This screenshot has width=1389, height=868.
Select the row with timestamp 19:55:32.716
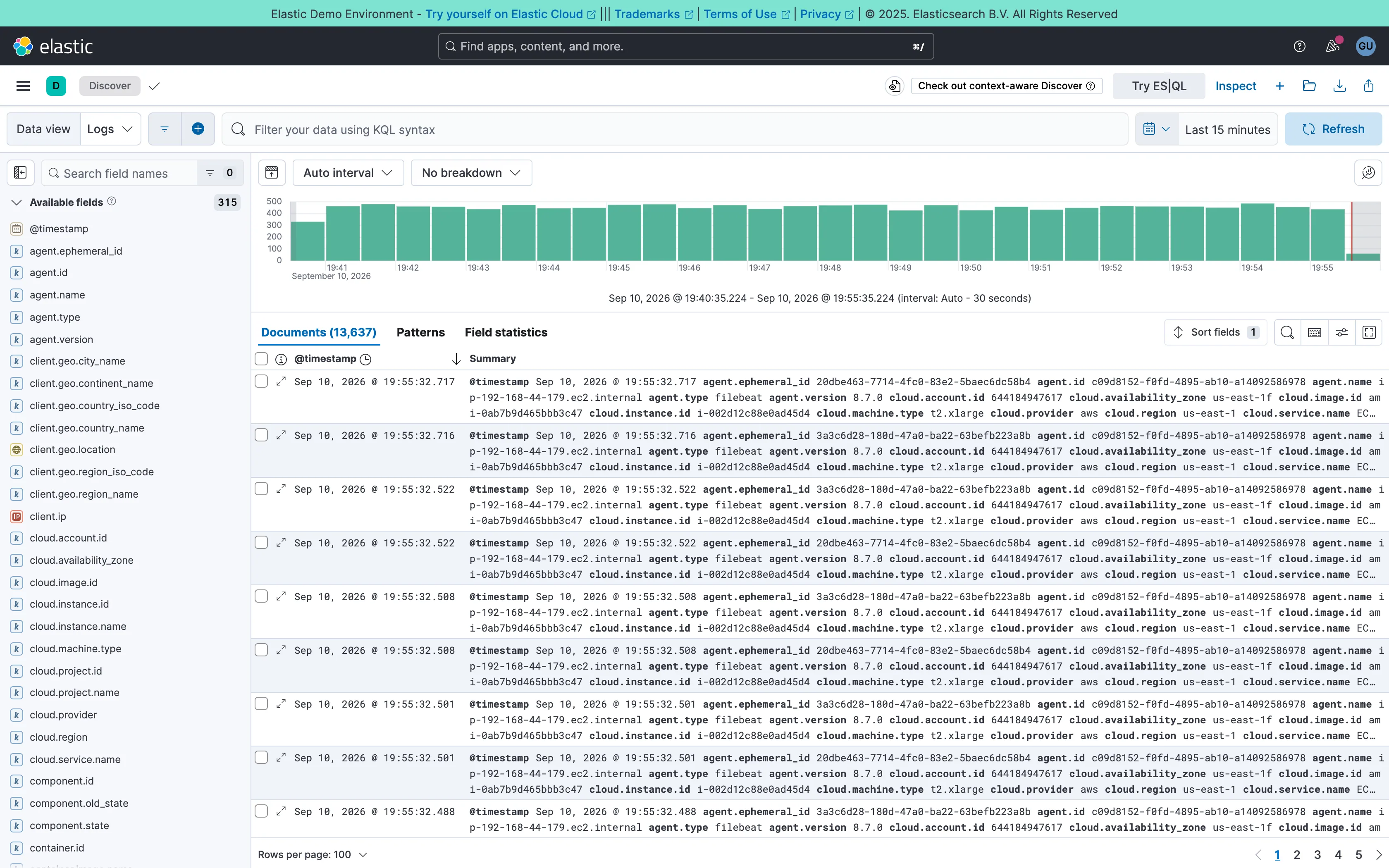point(261,435)
